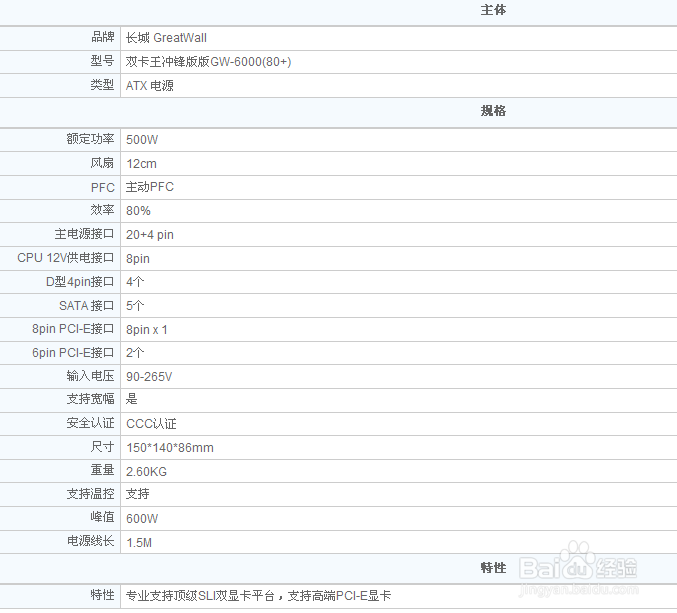The height and width of the screenshot is (613, 677).
Task: Click the CPU 12V供电接口 label
Action: tap(66, 258)
